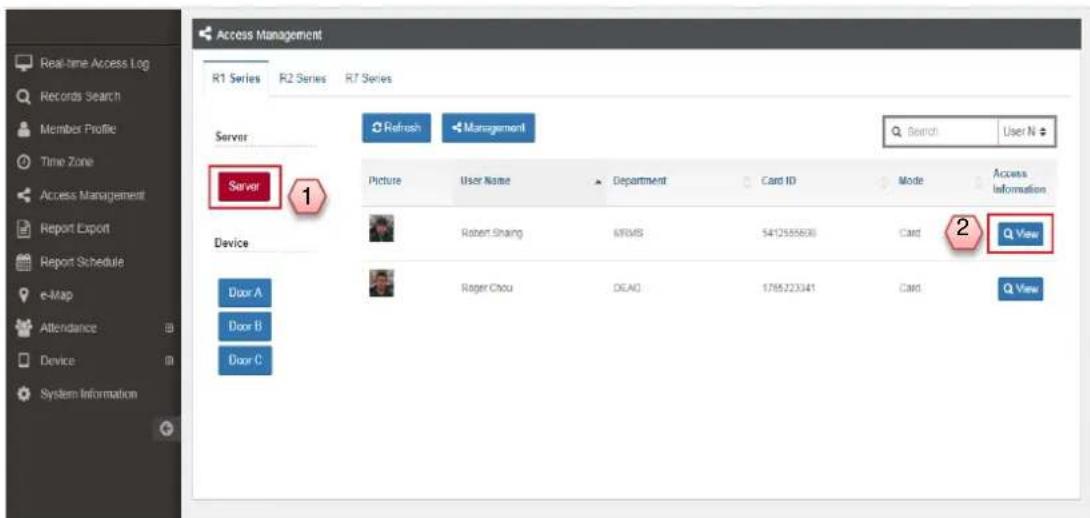Select the Door B device button

pos(245,326)
